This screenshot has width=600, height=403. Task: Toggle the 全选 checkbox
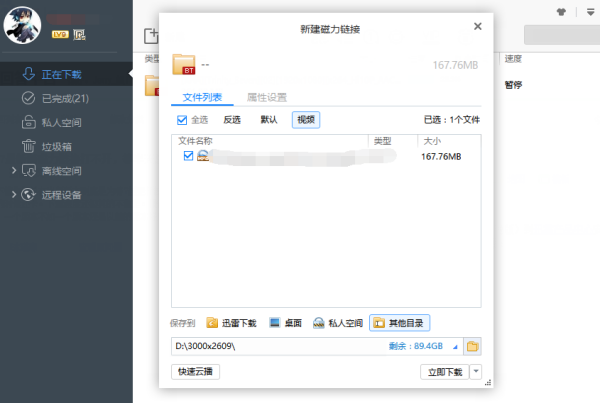pyautogui.click(x=181, y=119)
